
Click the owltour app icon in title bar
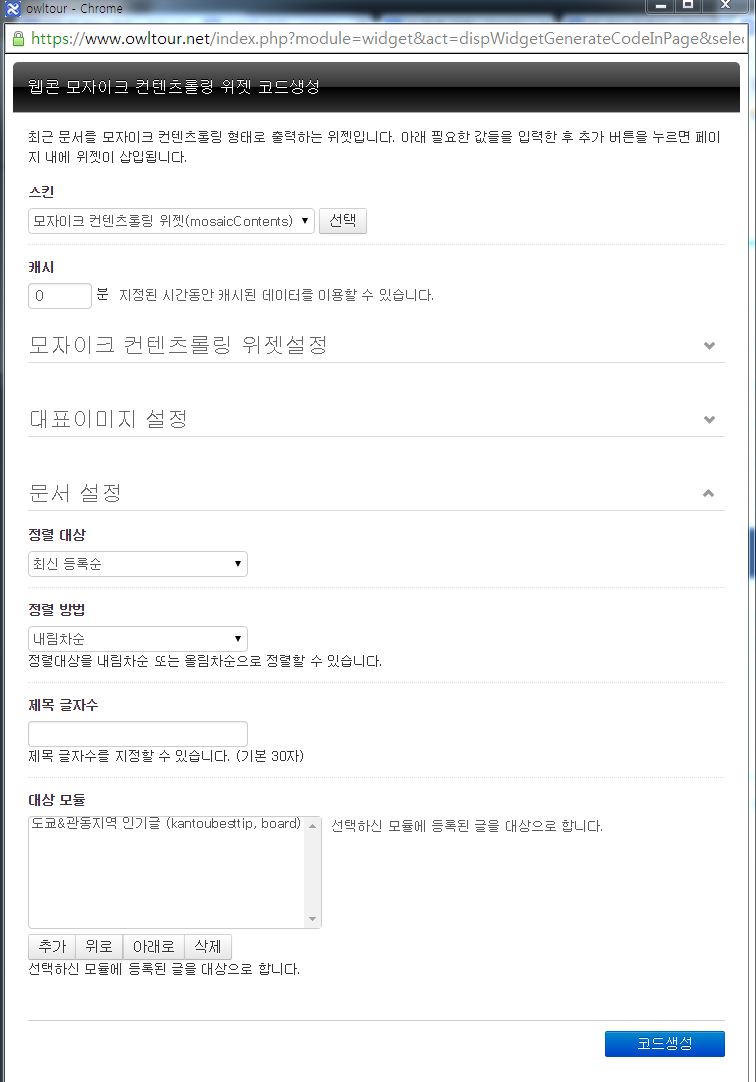coord(12,8)
